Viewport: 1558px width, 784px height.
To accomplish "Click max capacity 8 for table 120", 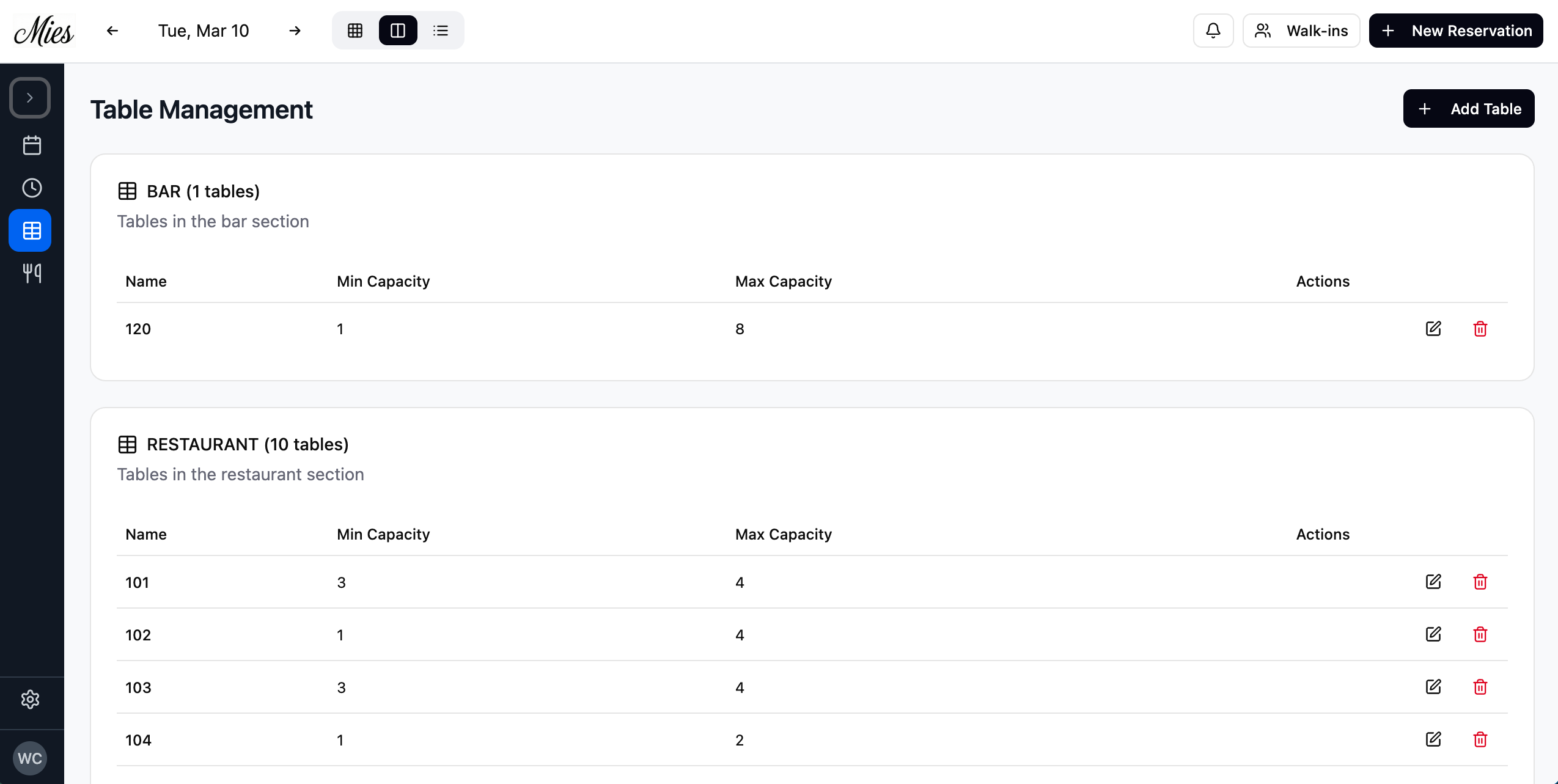I will click(x=740, y=329).
